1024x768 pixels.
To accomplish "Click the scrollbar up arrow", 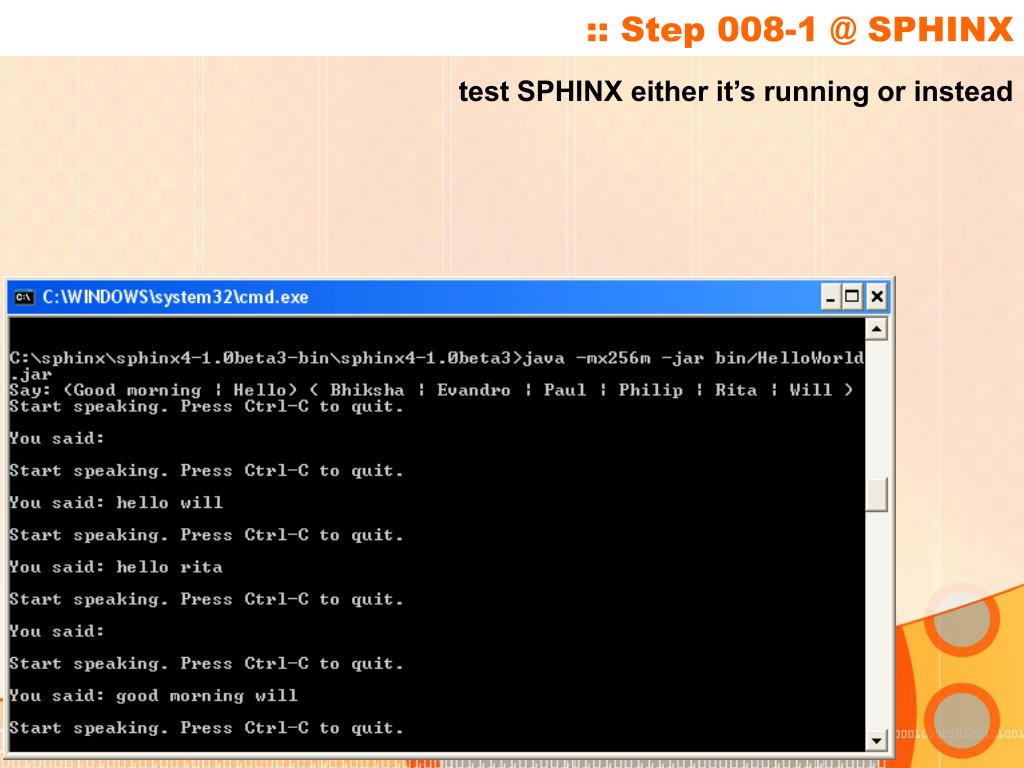I will coord(876,328).
